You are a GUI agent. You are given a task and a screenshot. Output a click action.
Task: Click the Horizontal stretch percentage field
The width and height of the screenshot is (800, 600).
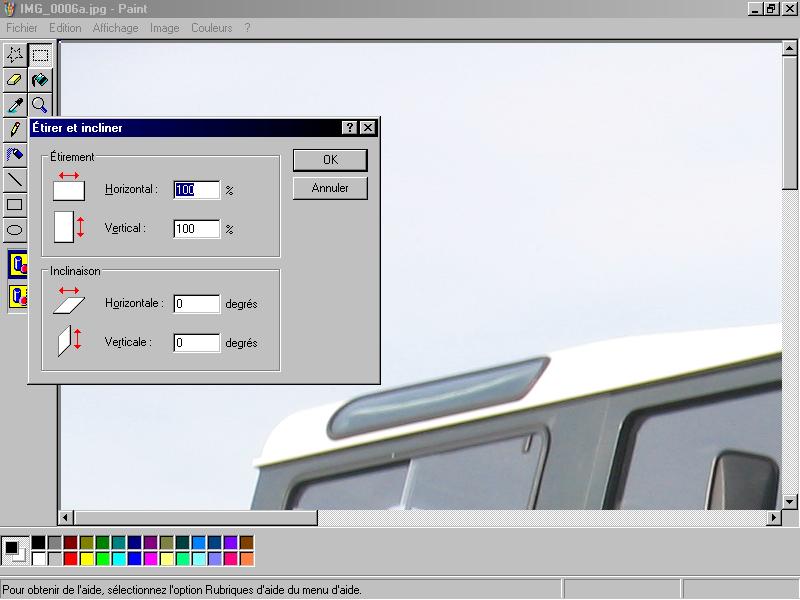197,189
